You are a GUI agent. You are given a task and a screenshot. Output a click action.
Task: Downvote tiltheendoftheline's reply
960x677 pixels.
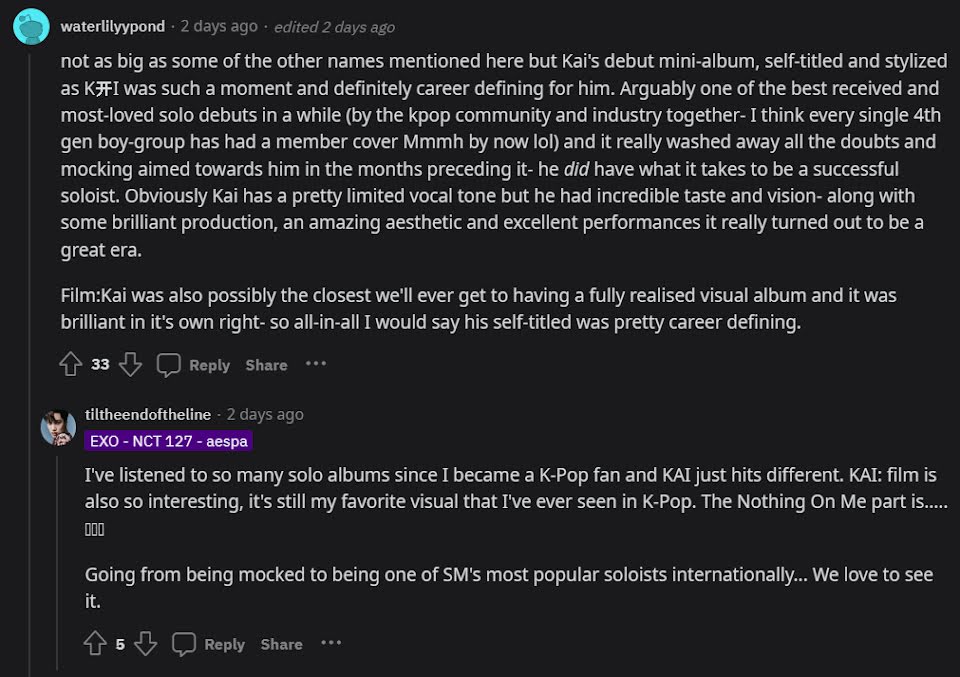coord(145,644)
